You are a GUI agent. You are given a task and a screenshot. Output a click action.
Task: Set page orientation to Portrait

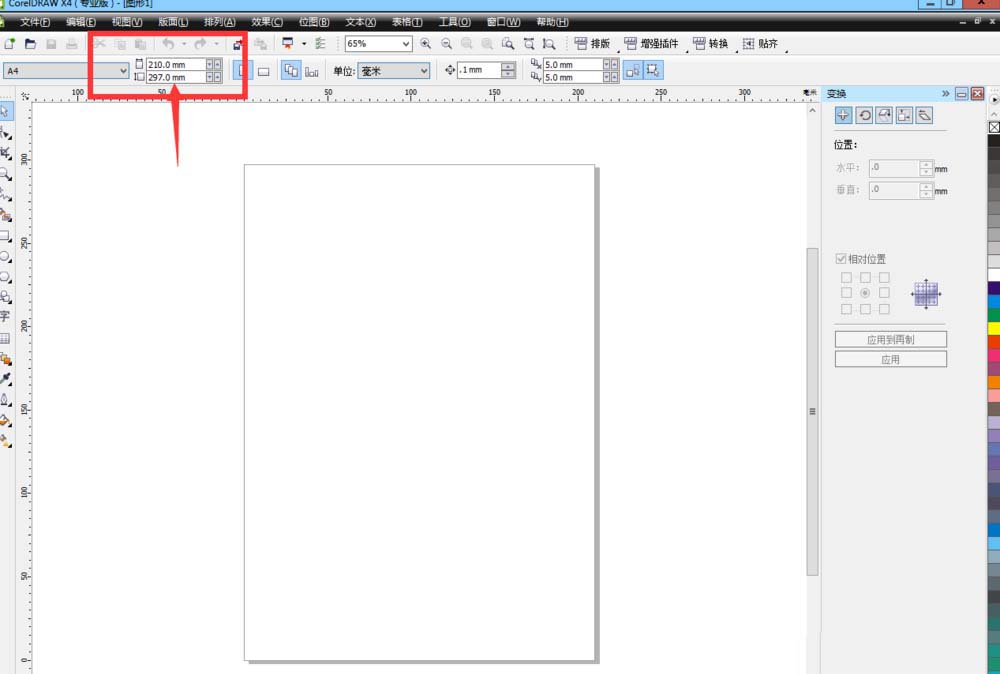[x=242, y=70]
